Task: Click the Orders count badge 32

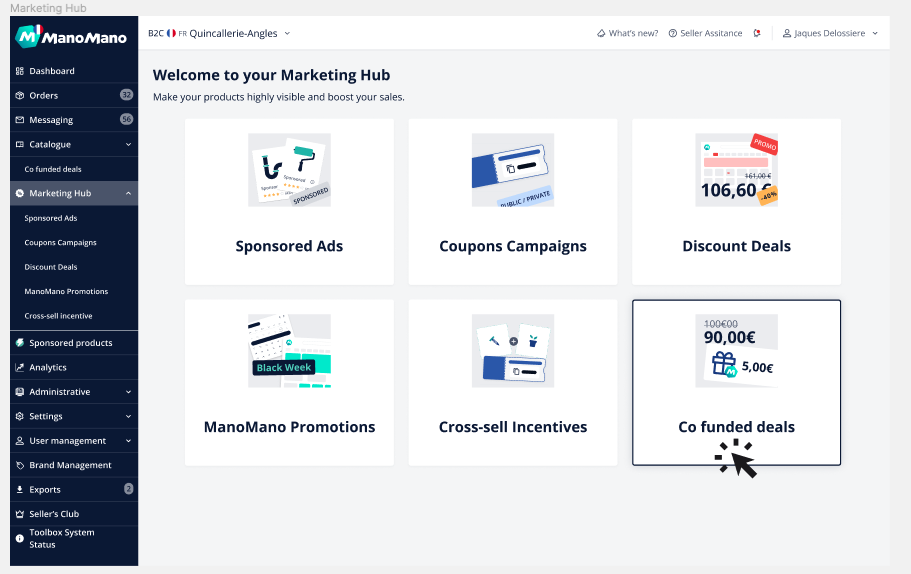Action: point(127,95)
